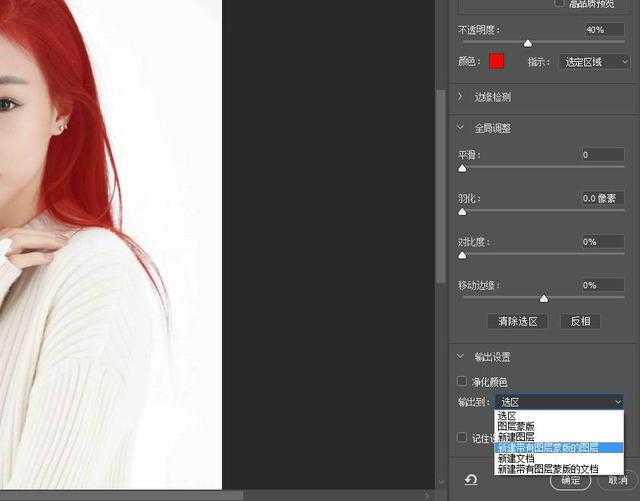Open the 指示 选定区域 dropdown
Screen dimensions: 640x501
[x=594, y=62]
